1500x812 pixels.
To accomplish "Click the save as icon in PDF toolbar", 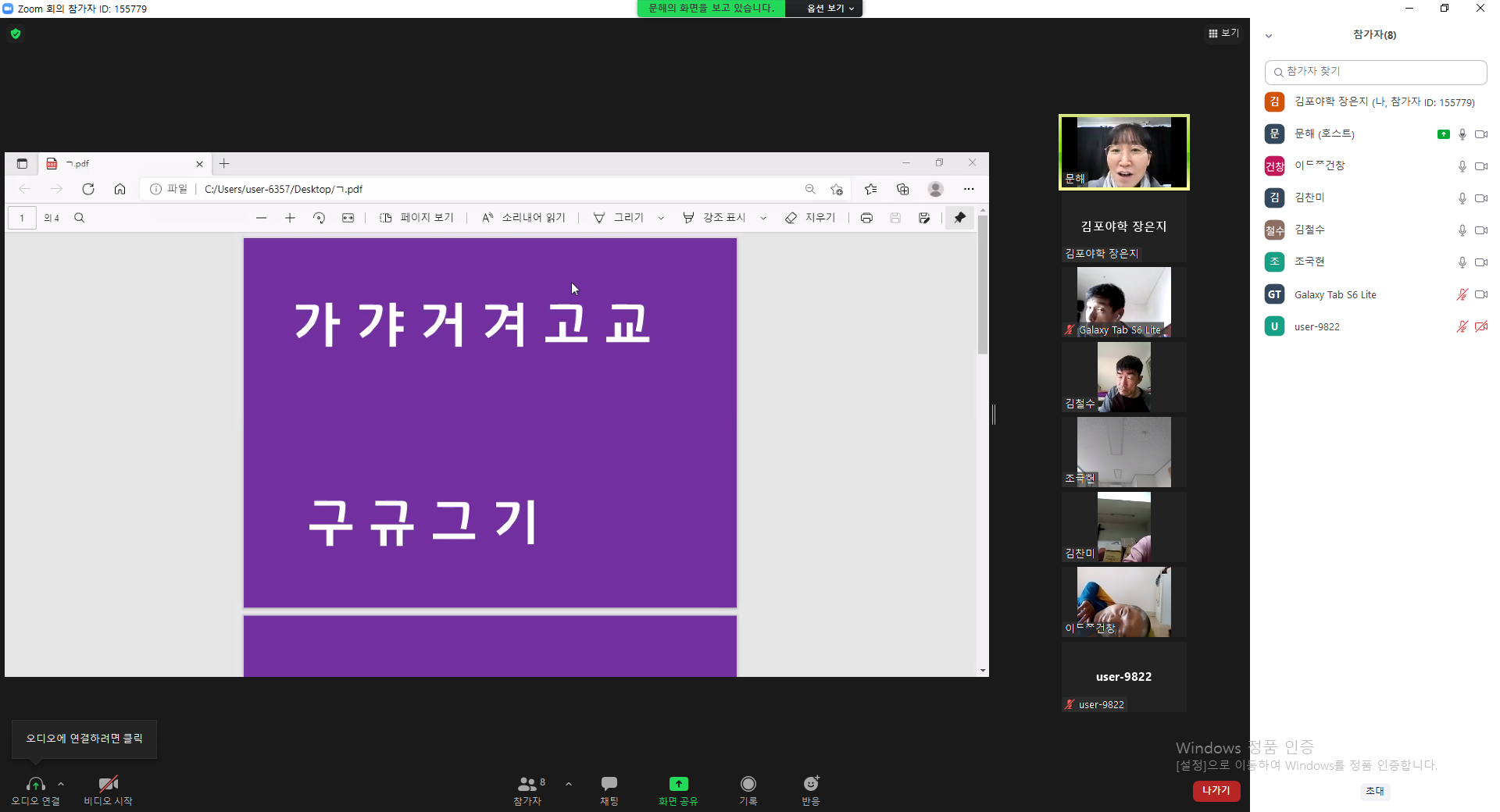I will tap(924, 218).
